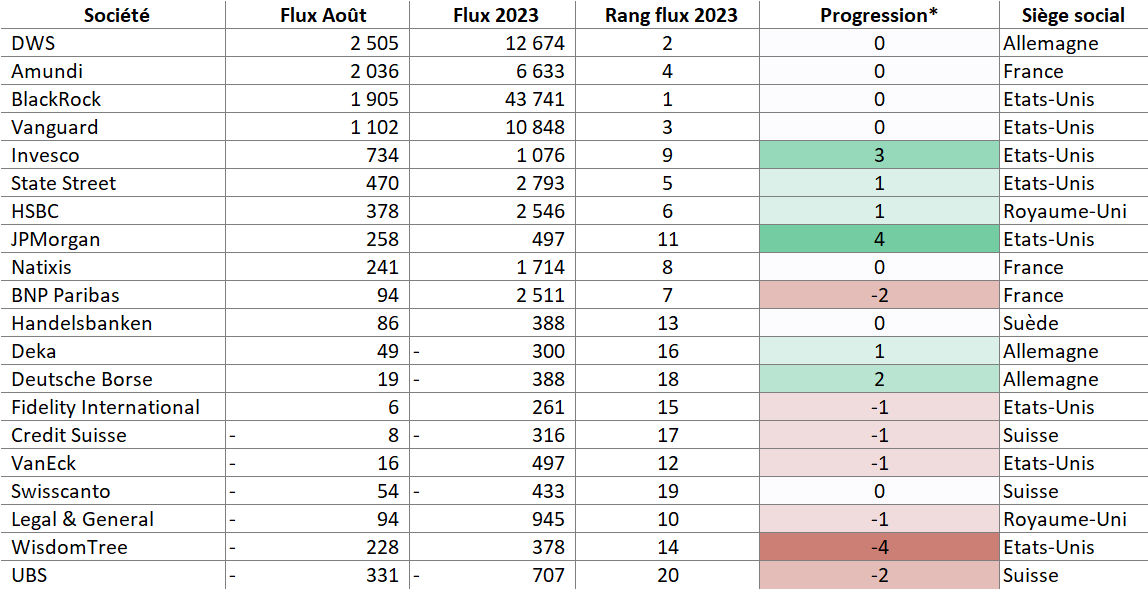Image resolution: width=1148 pixels, height=589 pixels.
Task: Click the Flux 2023 column header
Action: click(491, 15)
